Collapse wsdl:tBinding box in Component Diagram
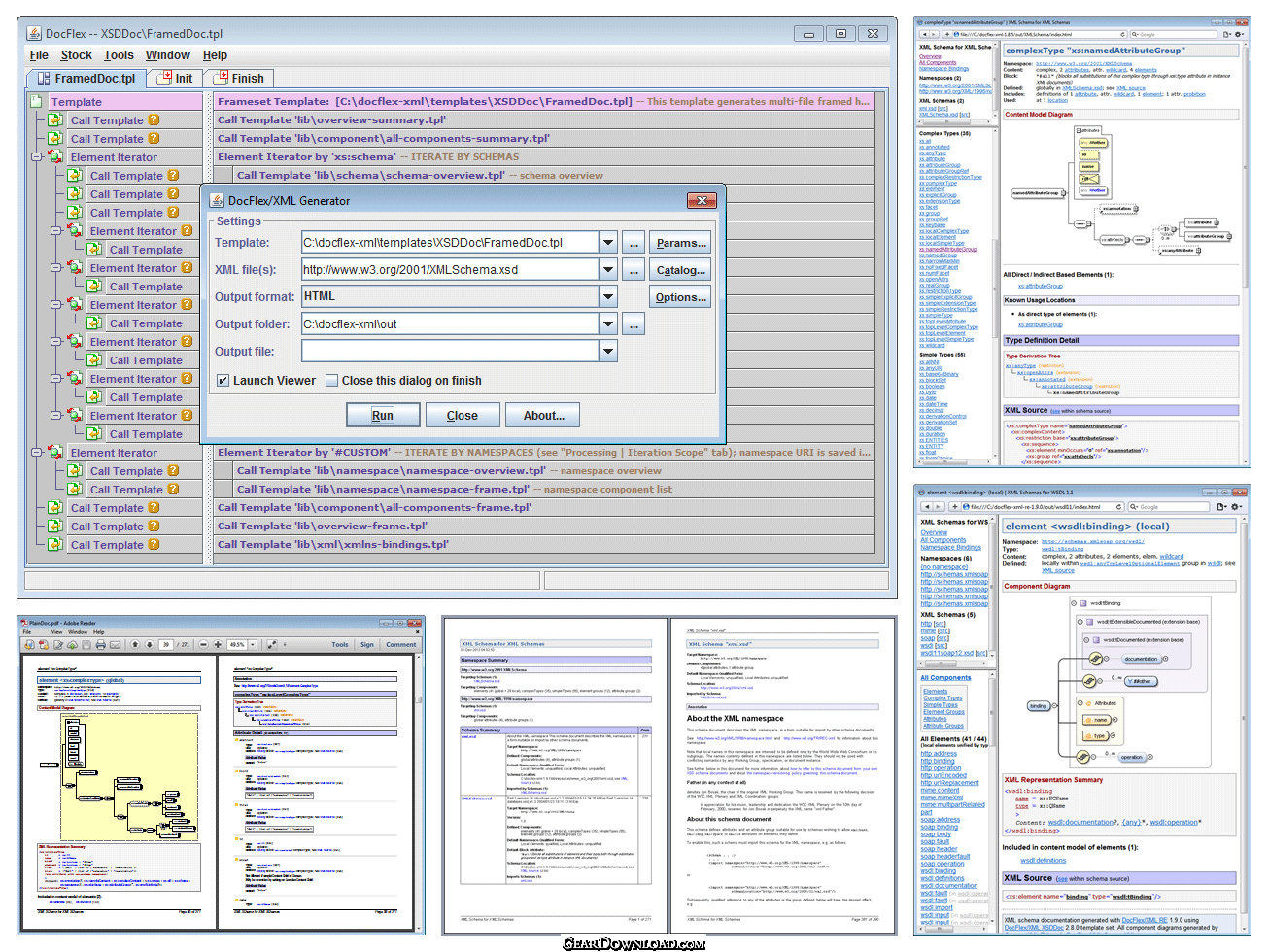 [1075, 603]
